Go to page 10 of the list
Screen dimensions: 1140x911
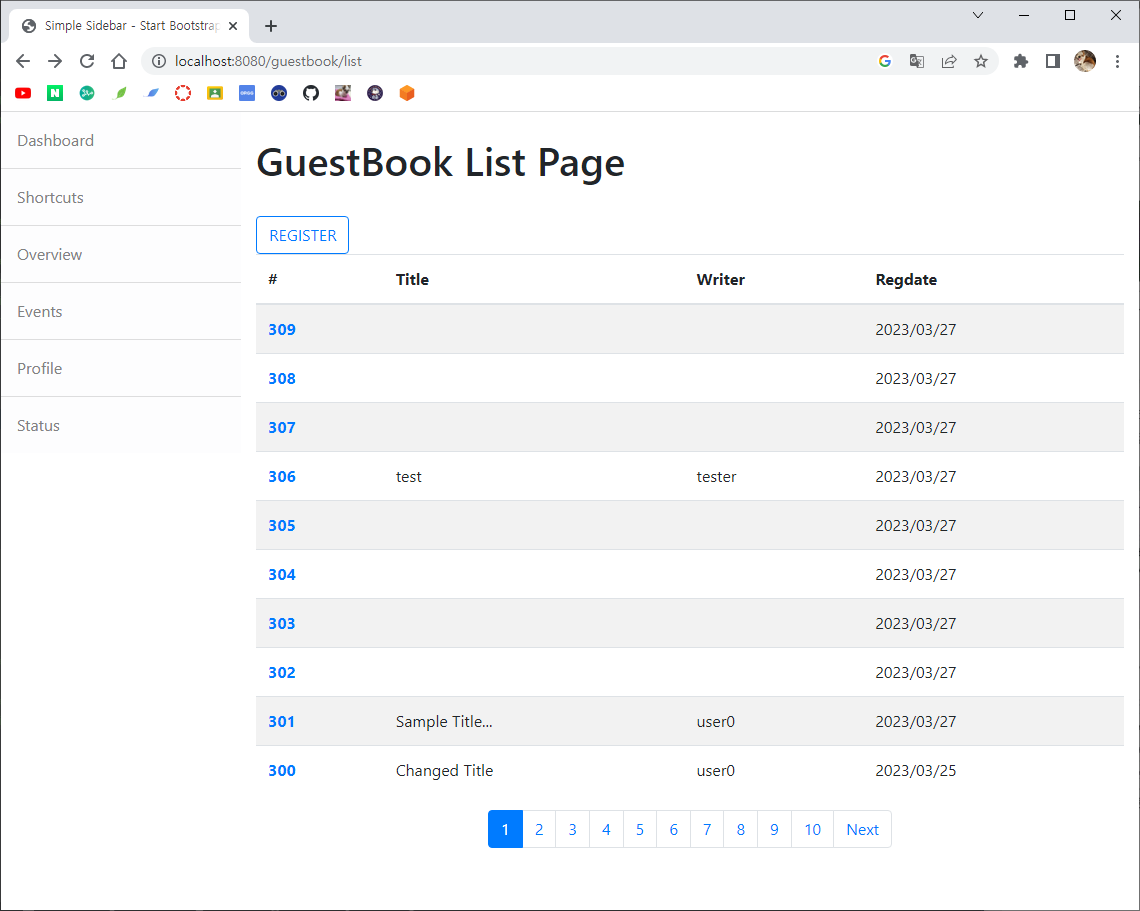pos(813,830)
